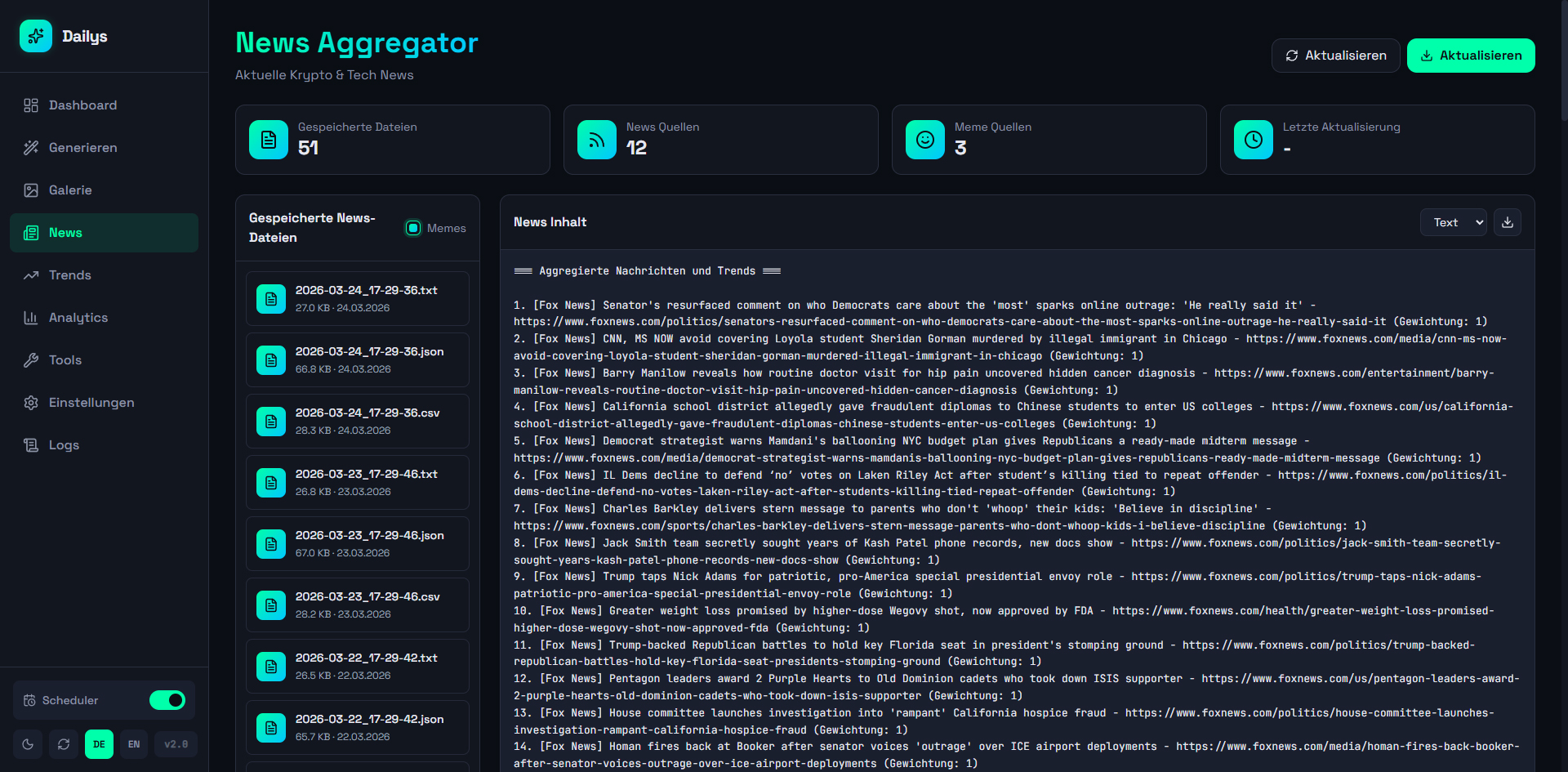1568x772 pixels.
Task: Toggle dark mode with moon icon
Action: tap(28, 744)
